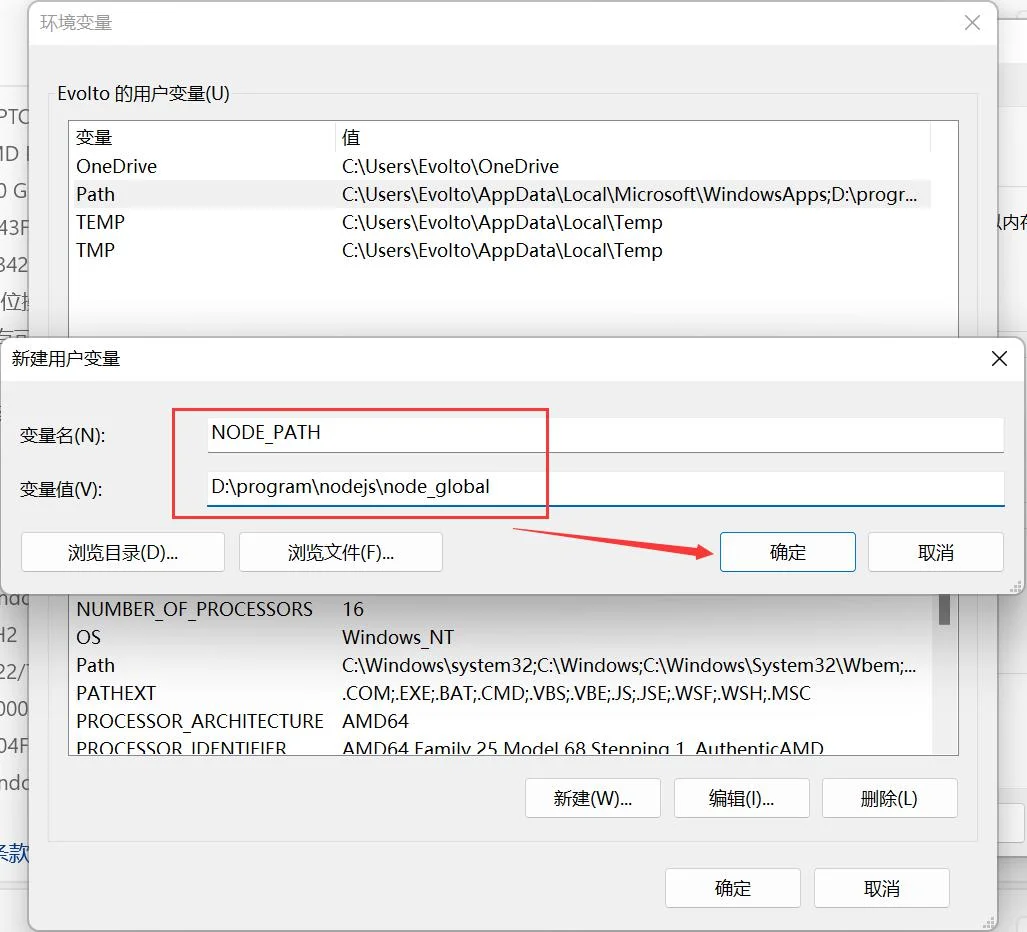Select the TMP user variable row
Image resolution: width=1027 pixels, height=932 pixels.
[96, 250]
